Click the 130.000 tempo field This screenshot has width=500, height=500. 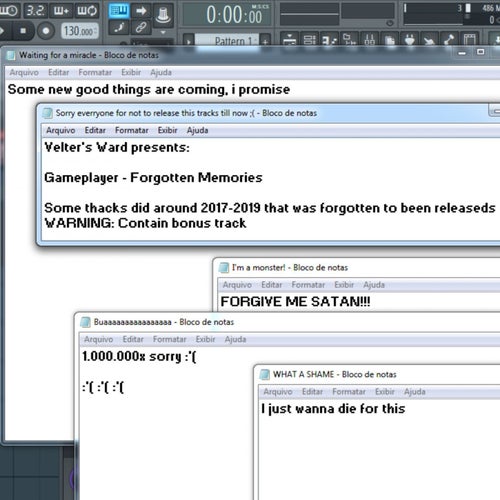(x=80, y=31)
